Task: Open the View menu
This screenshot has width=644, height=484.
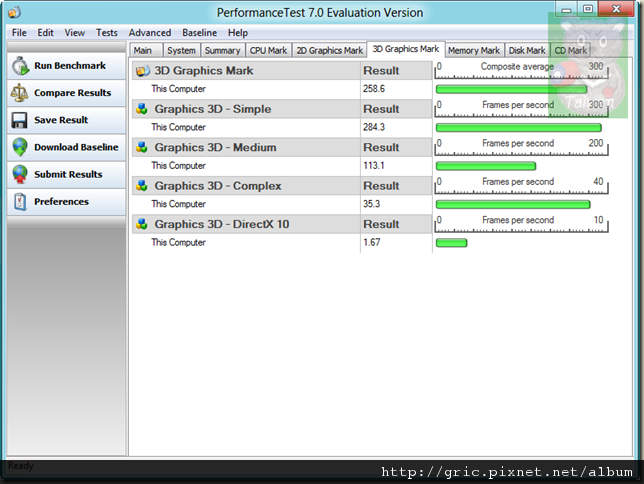Action: 74,32
